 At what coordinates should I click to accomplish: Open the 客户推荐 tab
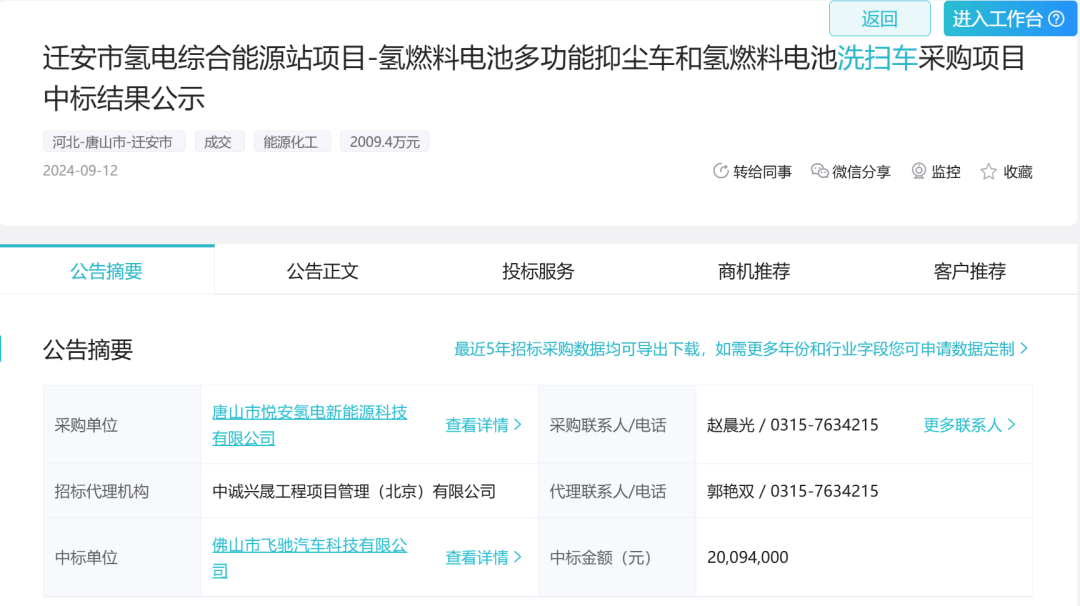pyautogui.click(x=969, y=271)
